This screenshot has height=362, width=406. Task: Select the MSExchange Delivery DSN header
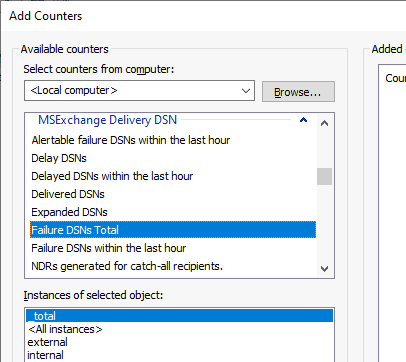[107, 120]
